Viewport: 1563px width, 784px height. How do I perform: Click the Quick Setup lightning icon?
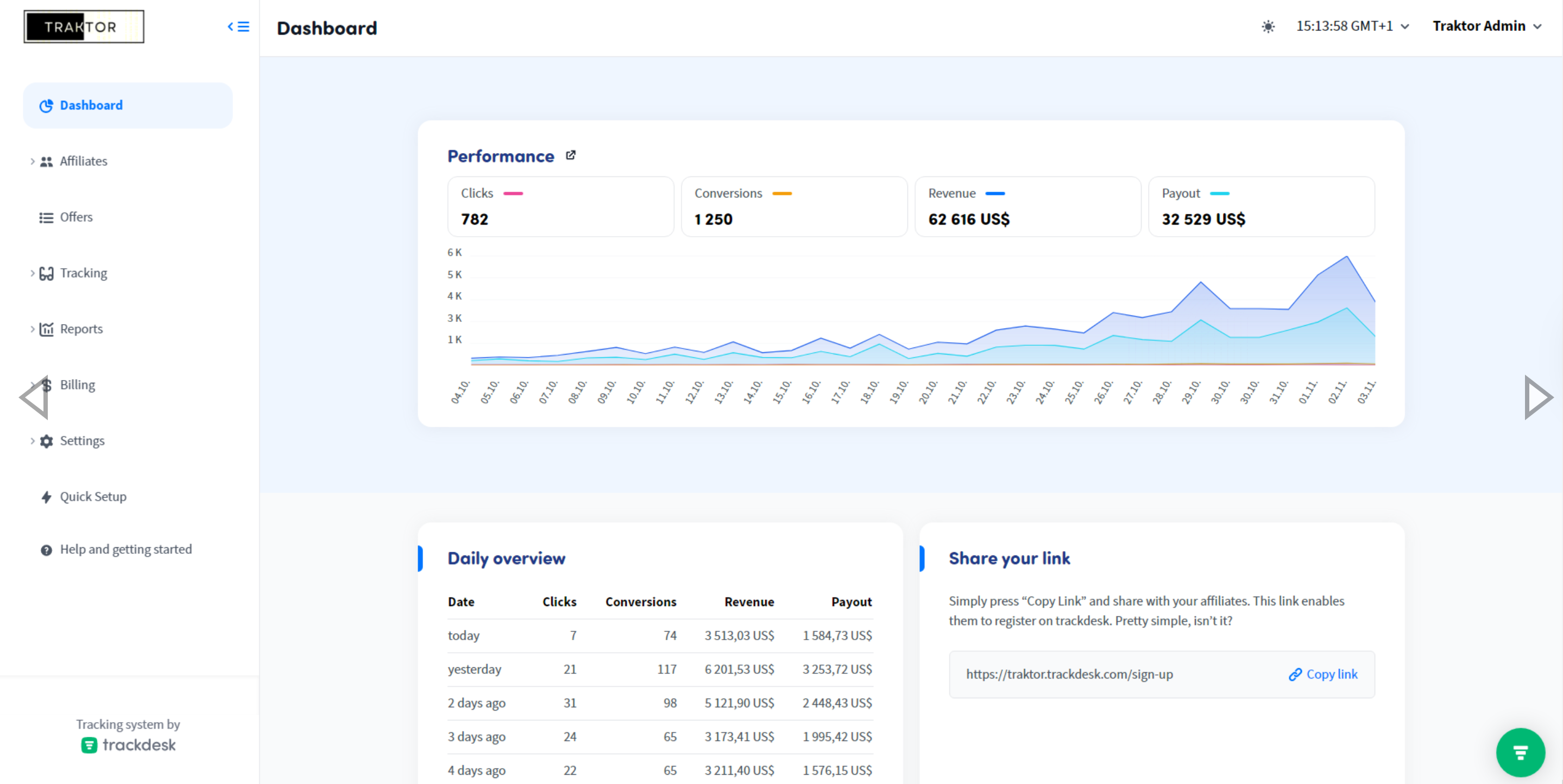pyautogui.click(x=46, y=497)
